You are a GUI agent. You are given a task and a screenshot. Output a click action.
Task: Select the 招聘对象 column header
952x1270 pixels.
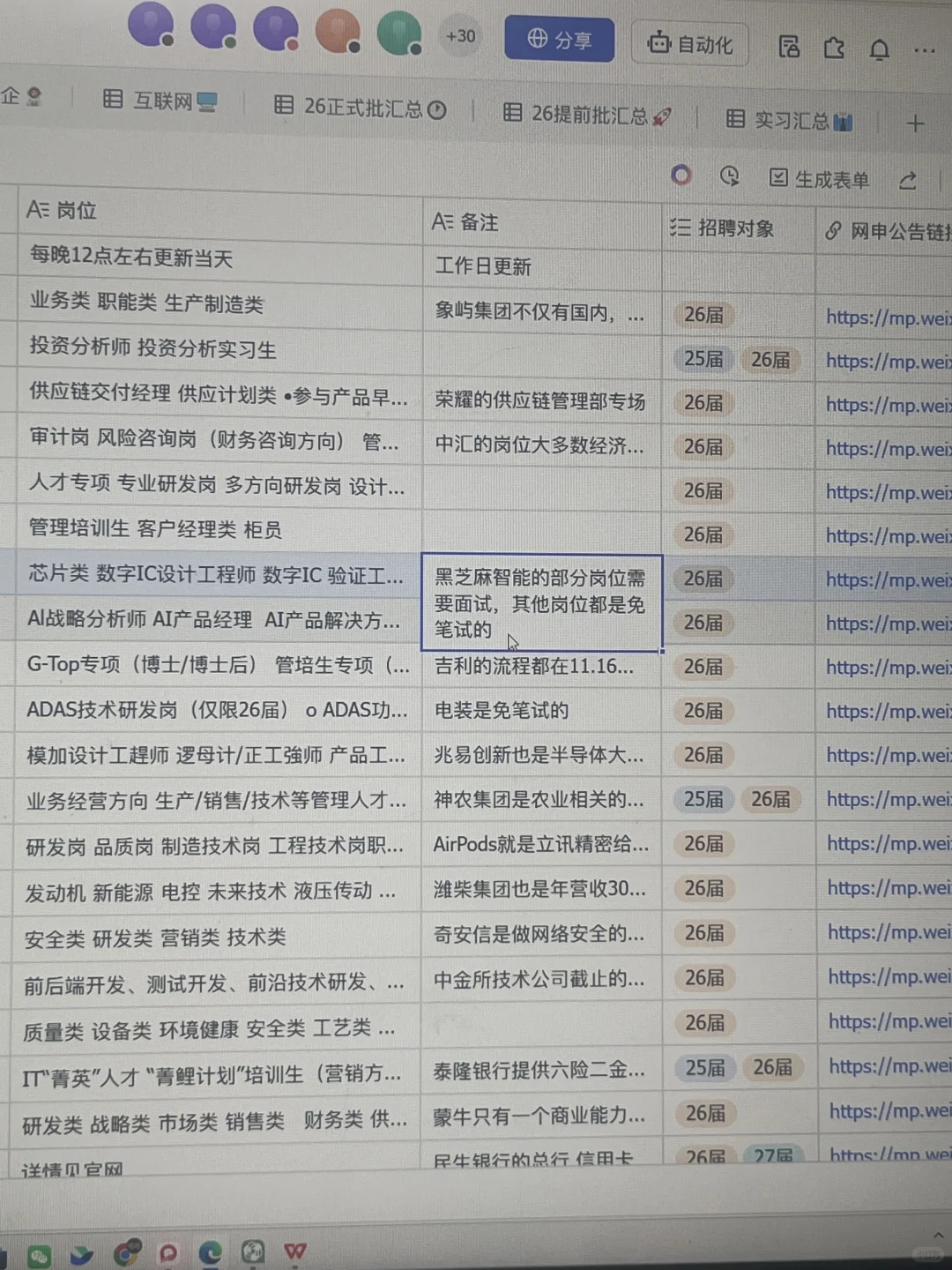click(739, 228)
